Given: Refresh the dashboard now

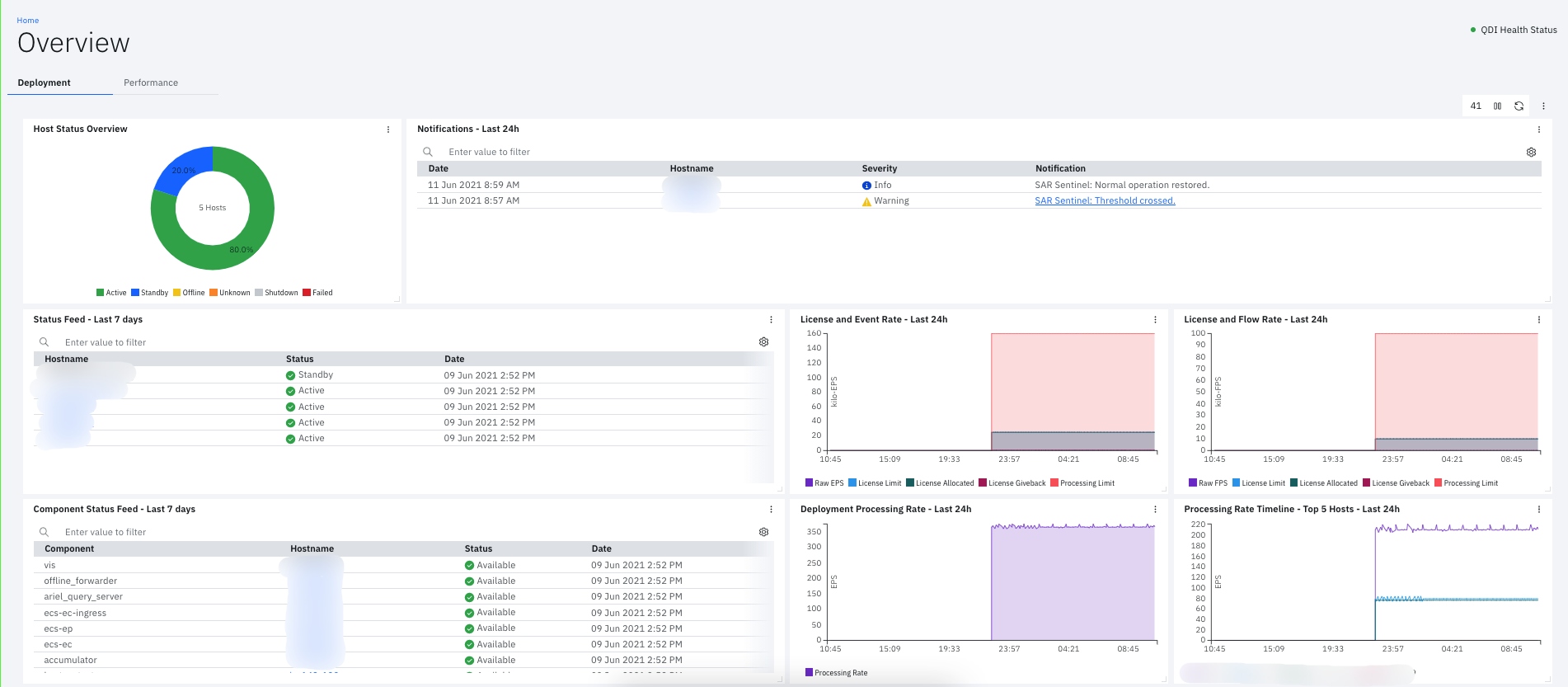Looking at the screenshot, I should pyautogui.click(x=1519, y=106).
